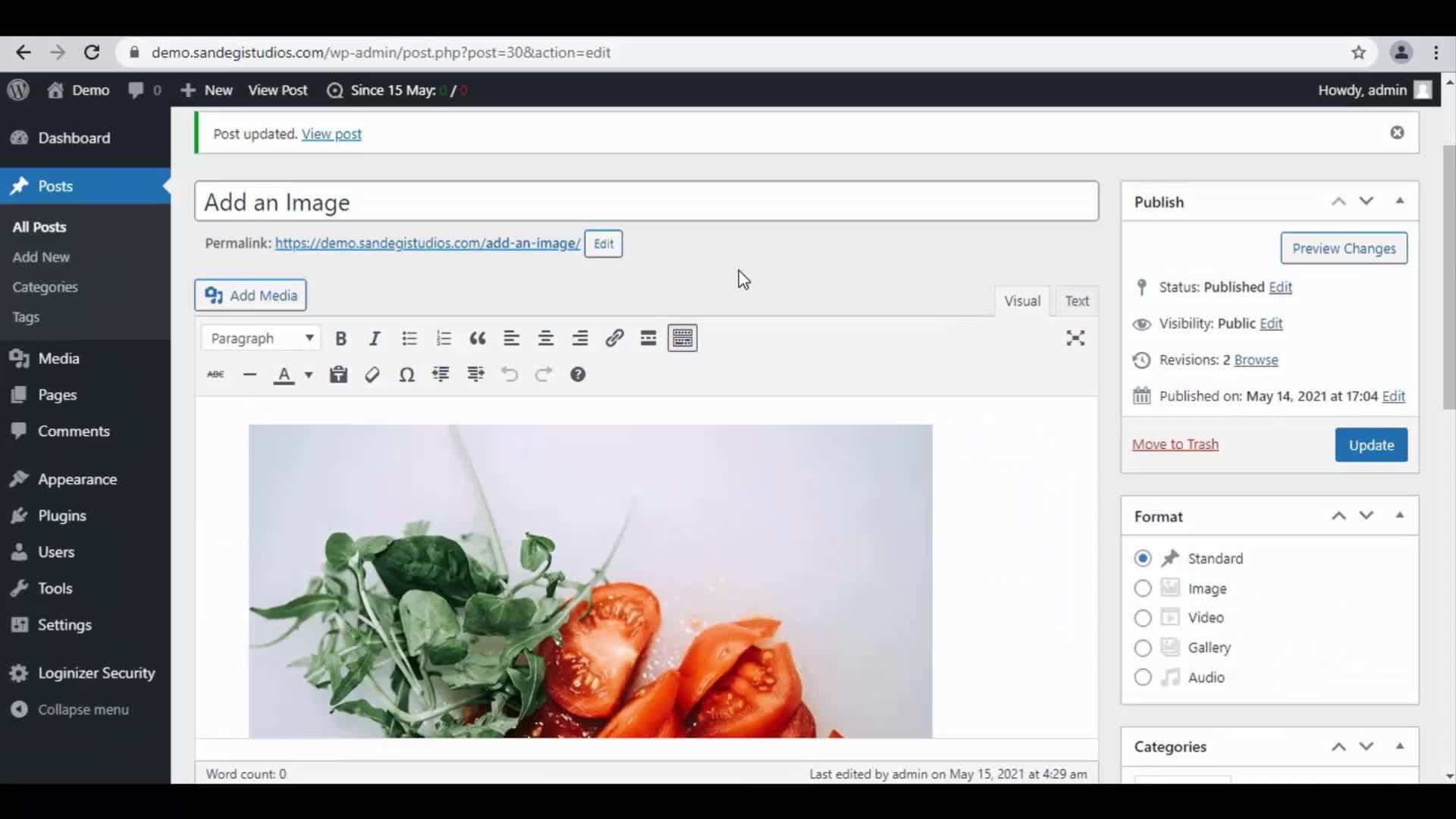Screen dimensions: 1456x819
Task: Move Publish panel down
Action: tap(1367, 202)
